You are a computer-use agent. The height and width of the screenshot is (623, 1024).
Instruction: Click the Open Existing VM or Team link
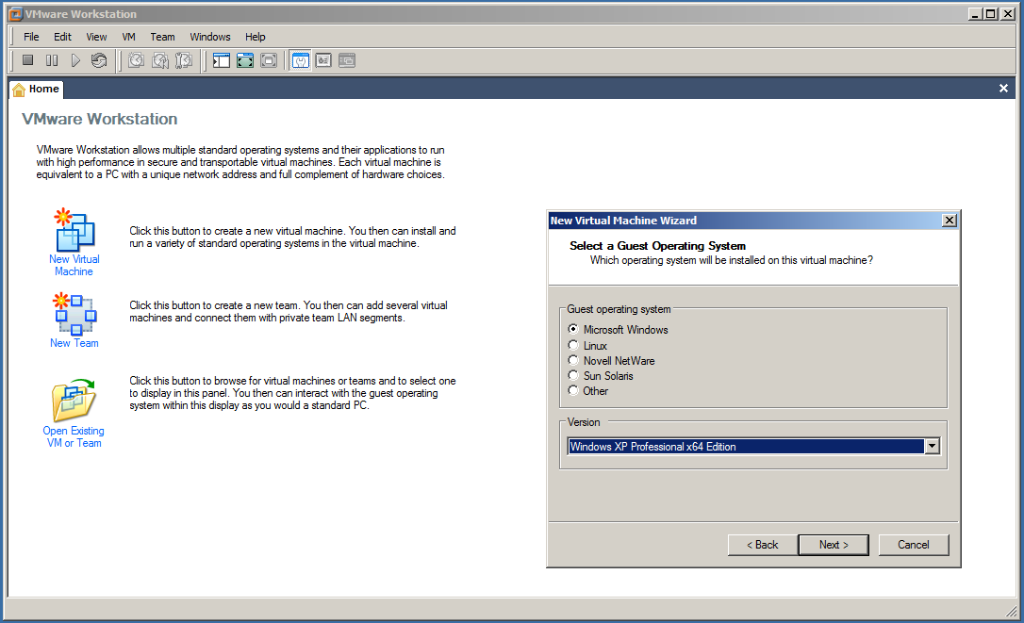[74, 437]
